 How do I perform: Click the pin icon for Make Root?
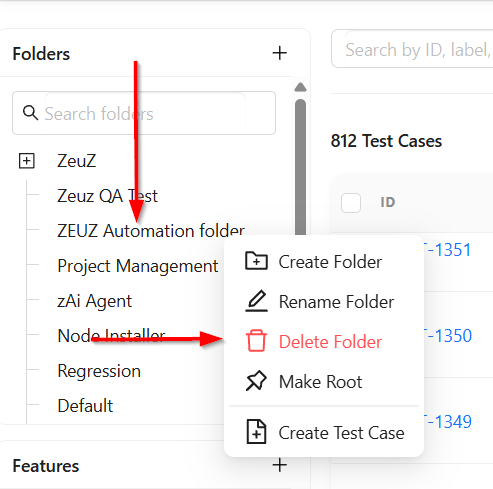(x=256, y=381)
